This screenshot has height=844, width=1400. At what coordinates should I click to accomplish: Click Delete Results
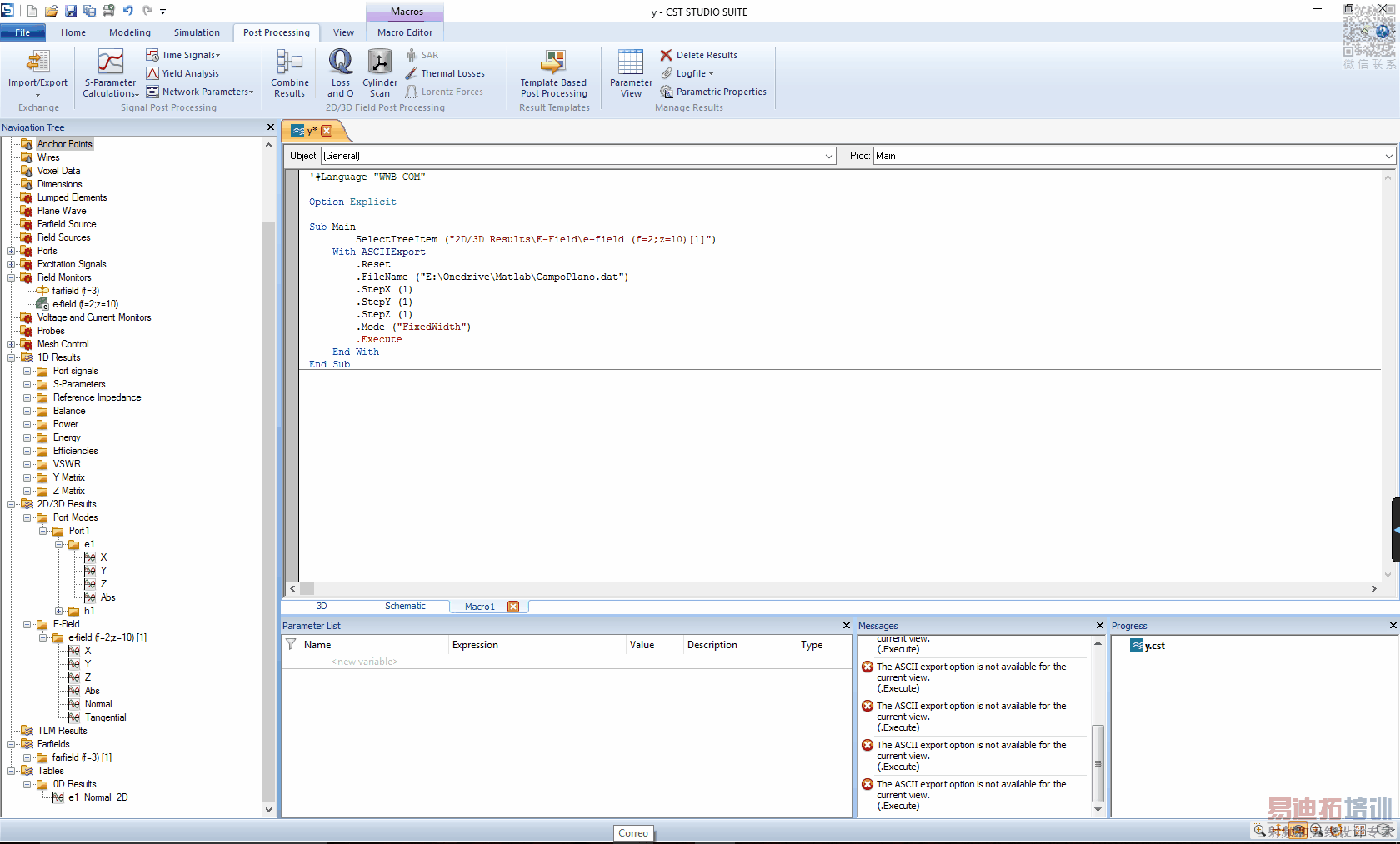click(698, 55)
